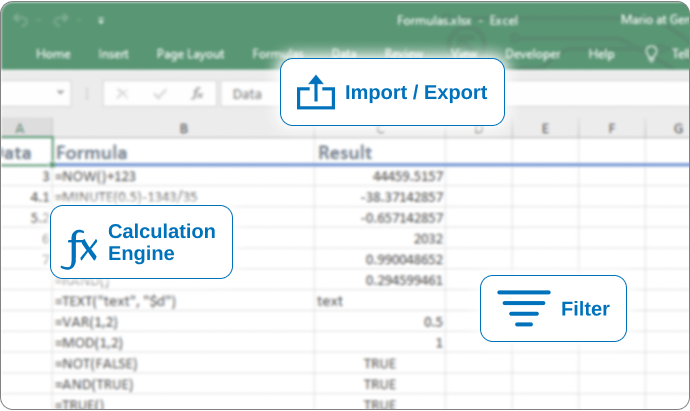This screenshot has width=690, height=411.
Task: Click the Formula header cell
Action: pos(184,153)
